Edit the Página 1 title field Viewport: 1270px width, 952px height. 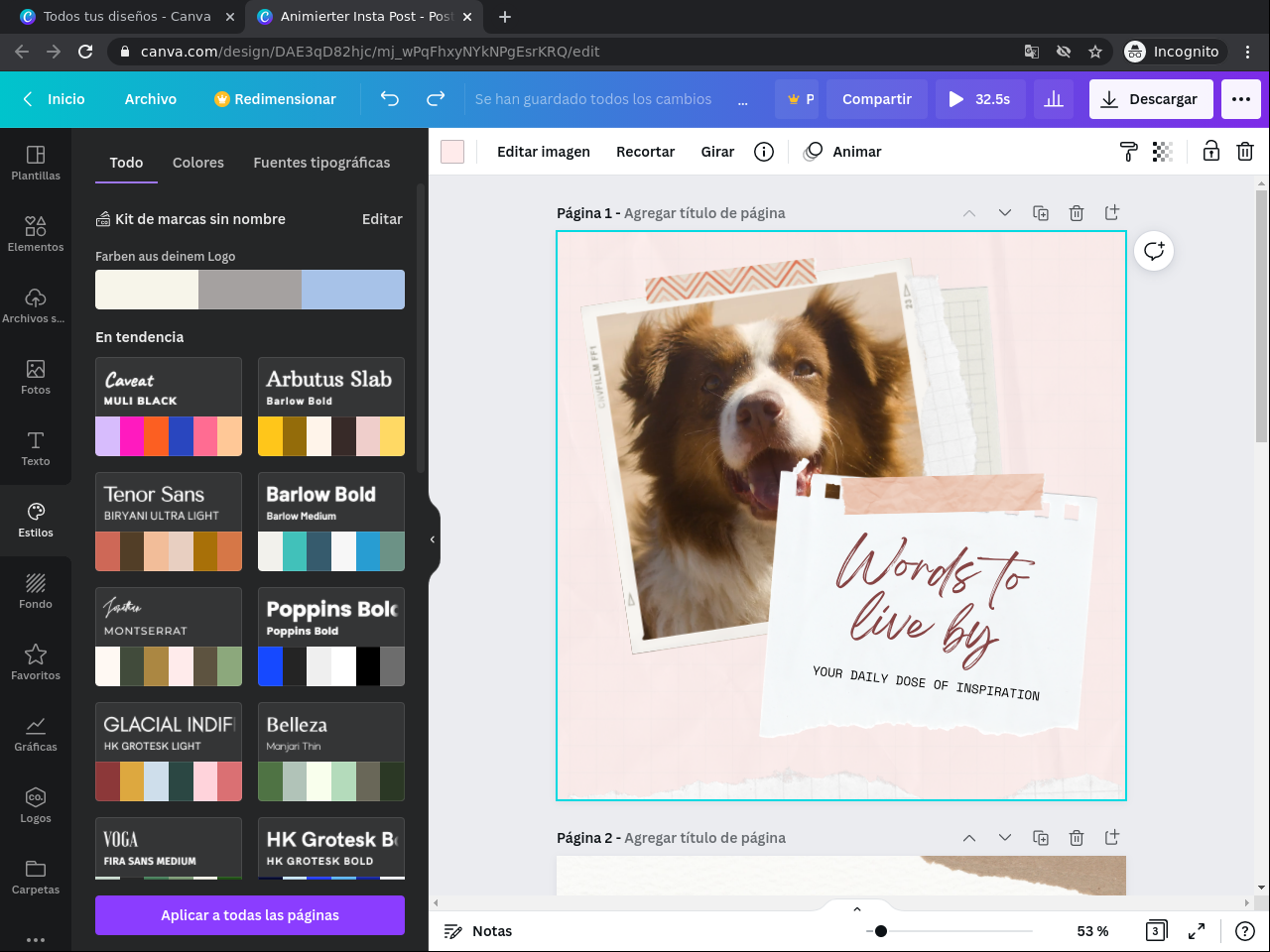point(704,213)
